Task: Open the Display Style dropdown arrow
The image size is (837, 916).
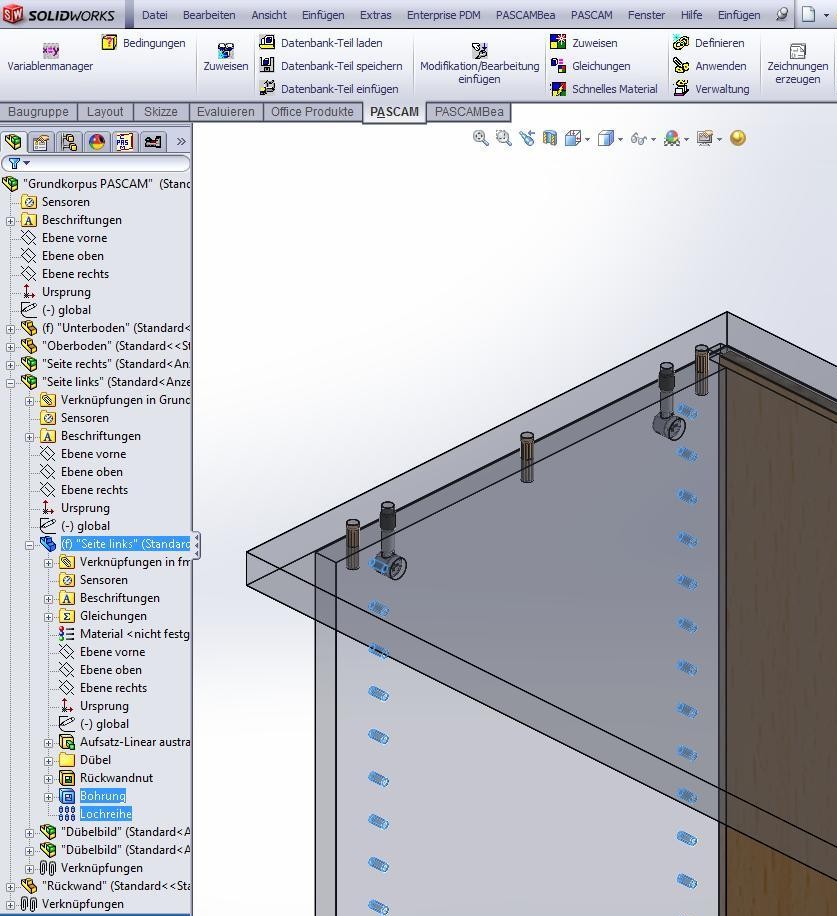Action: [620, 140]
